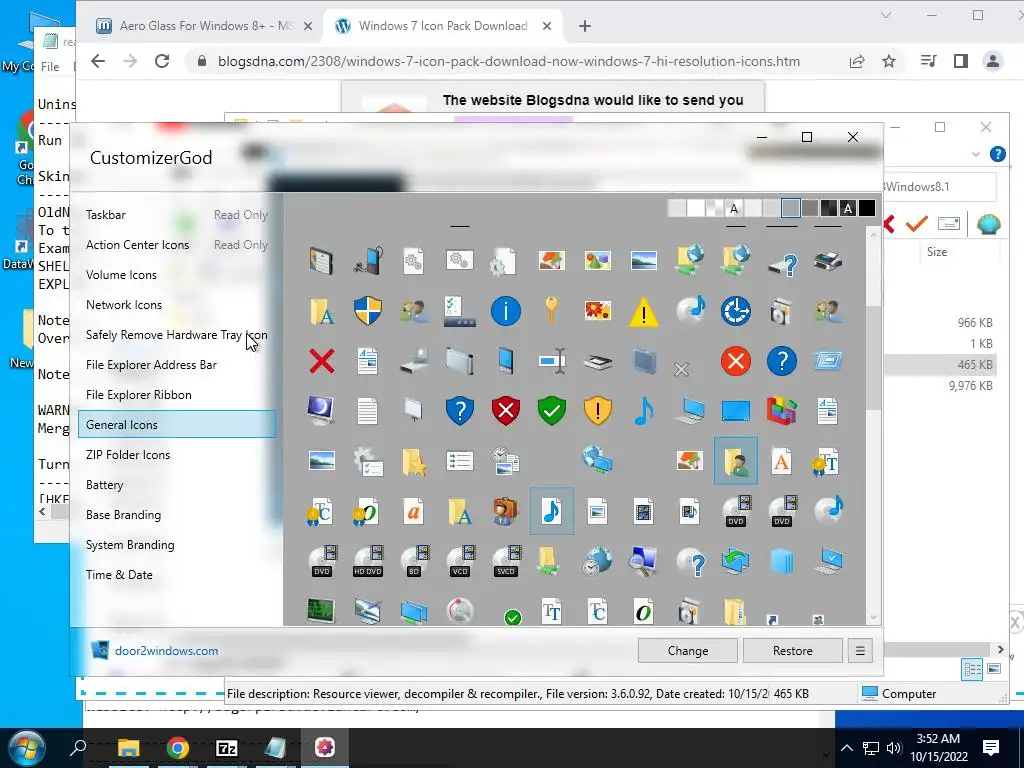This screenshot has height=768, width=1024.
Task: Select the folder with star icon
Action: click(414, 462)
